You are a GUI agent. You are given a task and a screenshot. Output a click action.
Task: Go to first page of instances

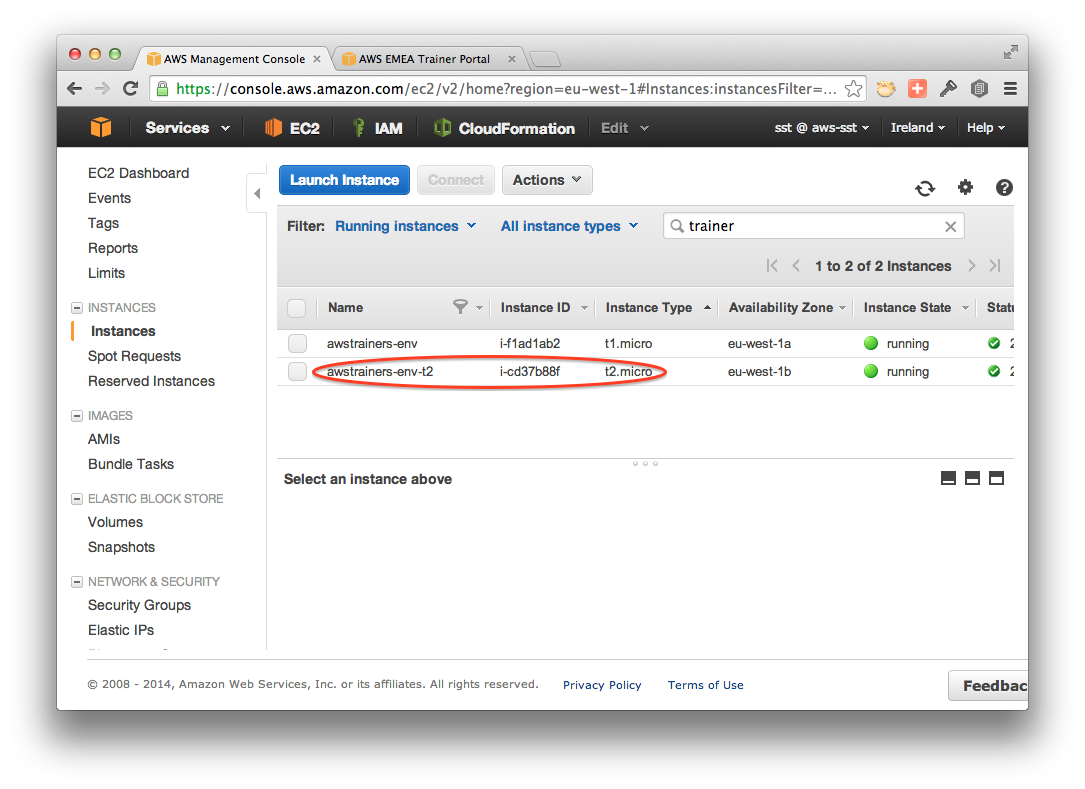(772, 266)
